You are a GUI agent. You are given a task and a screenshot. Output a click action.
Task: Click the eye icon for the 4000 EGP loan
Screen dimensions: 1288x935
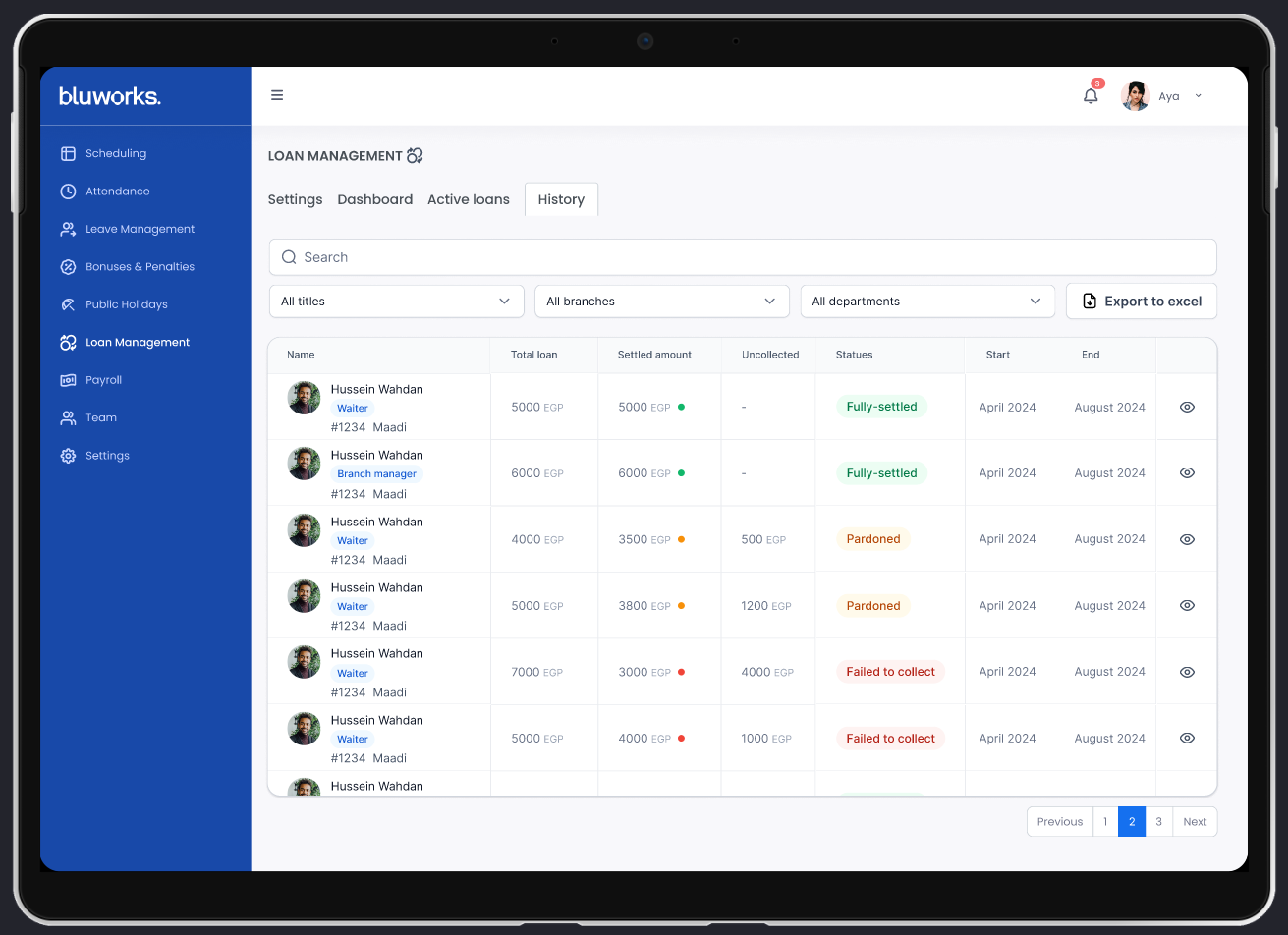click(x=1187, y=539)
